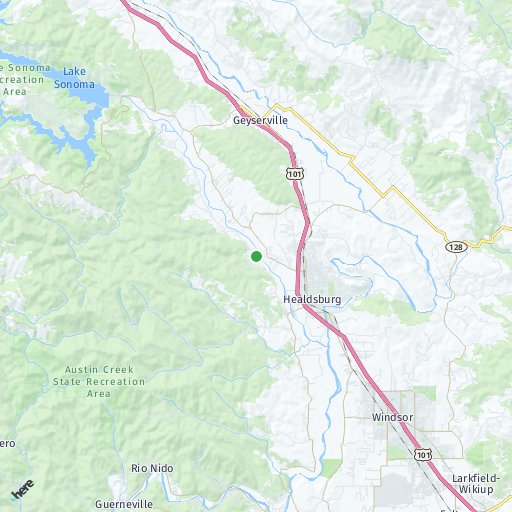Select the Healdsburg city label
This screenshot has height=512, width=512.
(312, 299)
